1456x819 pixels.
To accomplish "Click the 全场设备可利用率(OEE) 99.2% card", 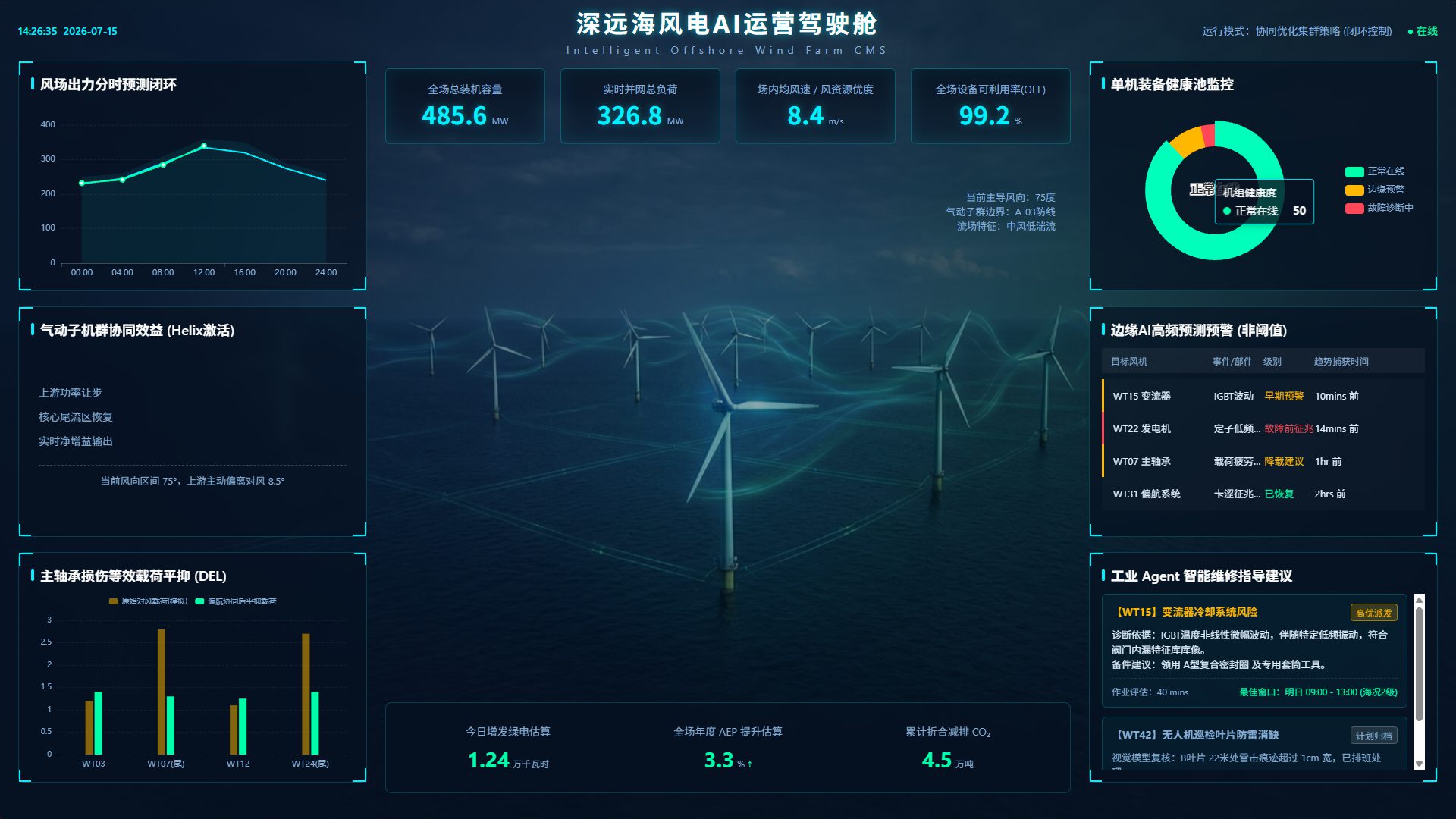I will point(990,106).
